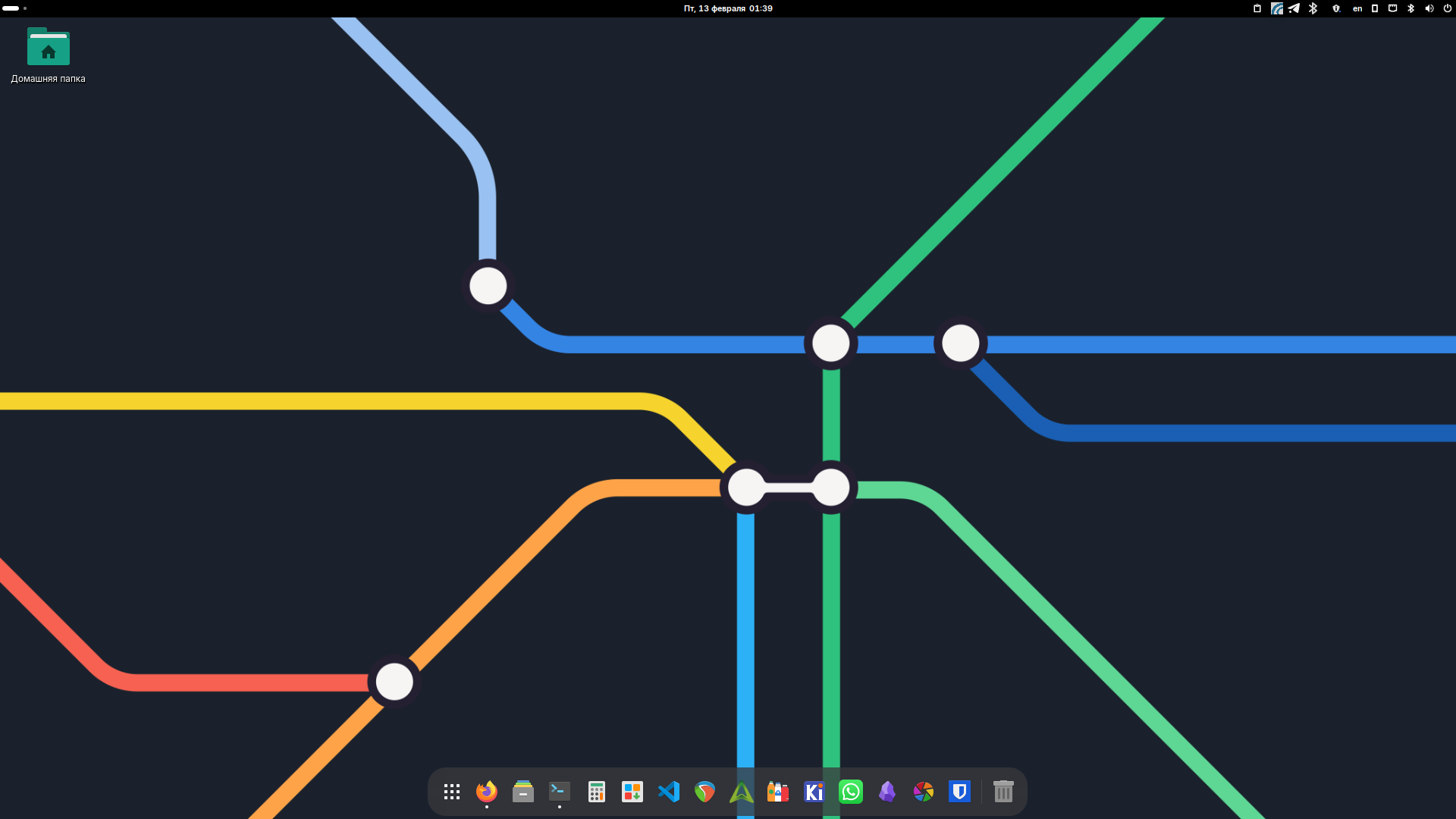Image resolution: width=1456 pixels, height=819 pixels.
Task: Open the Files manager in dock
Action: coord(523,792)
